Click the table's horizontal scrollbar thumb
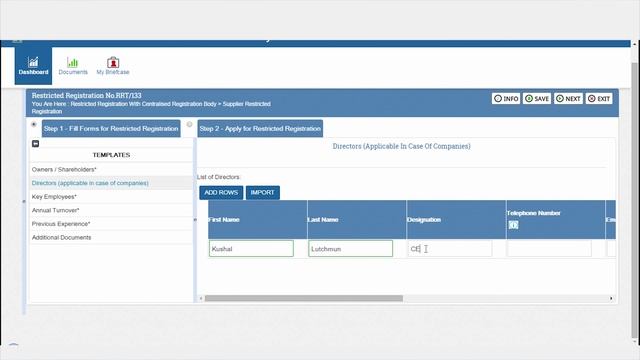 304,298
